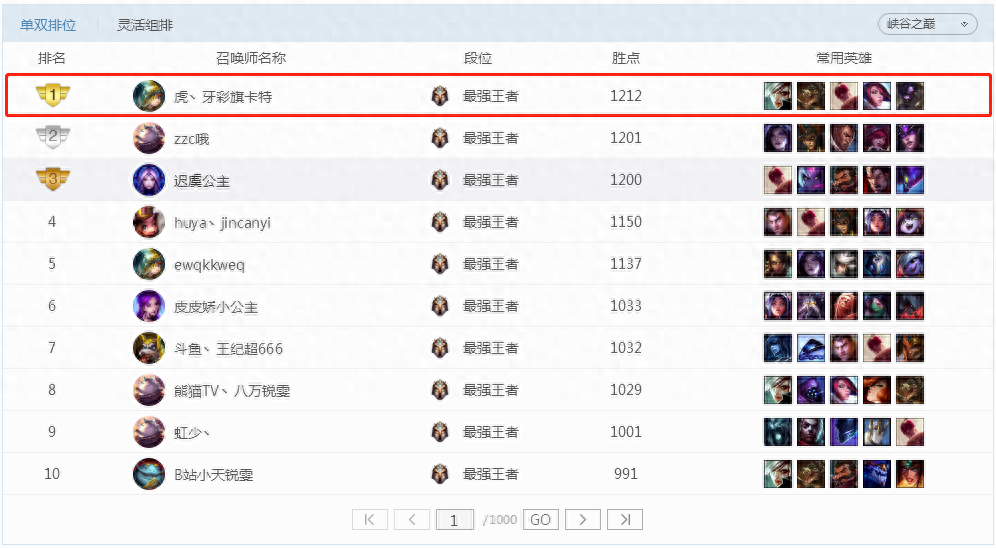Open avatar of player zzc哦
This screenshot has height=548, width=996.
149,138
